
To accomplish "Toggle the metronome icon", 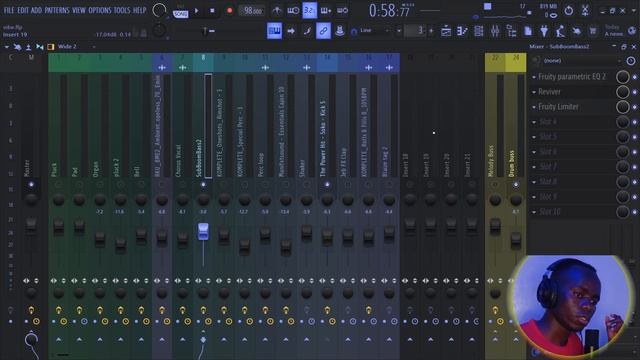I will tap(277, 11).
